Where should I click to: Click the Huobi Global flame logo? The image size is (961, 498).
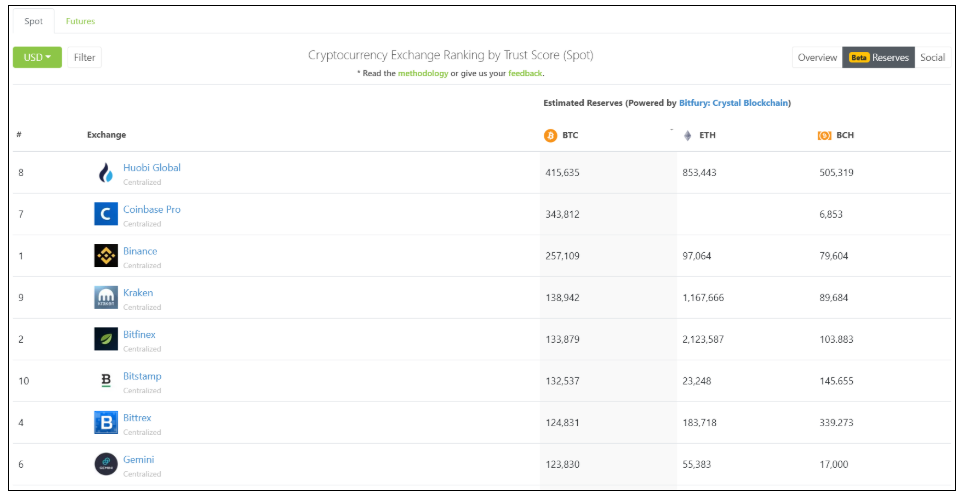[106, 173]
